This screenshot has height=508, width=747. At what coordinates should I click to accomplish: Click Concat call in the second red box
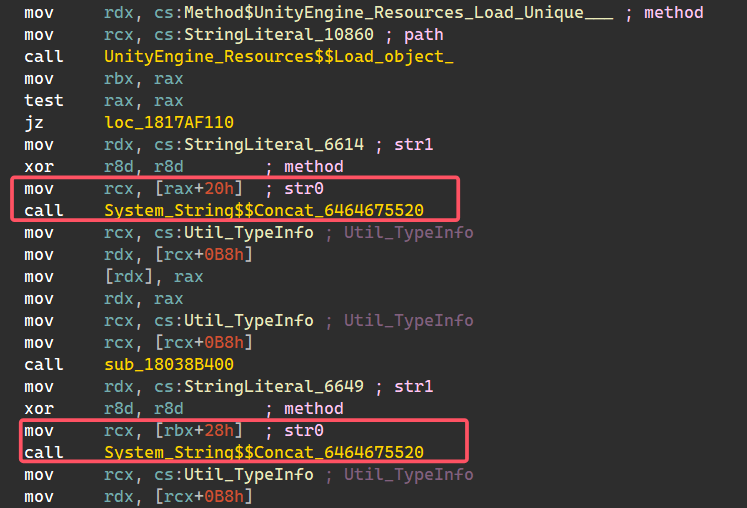pyautogui.click(x=263, y=453)
